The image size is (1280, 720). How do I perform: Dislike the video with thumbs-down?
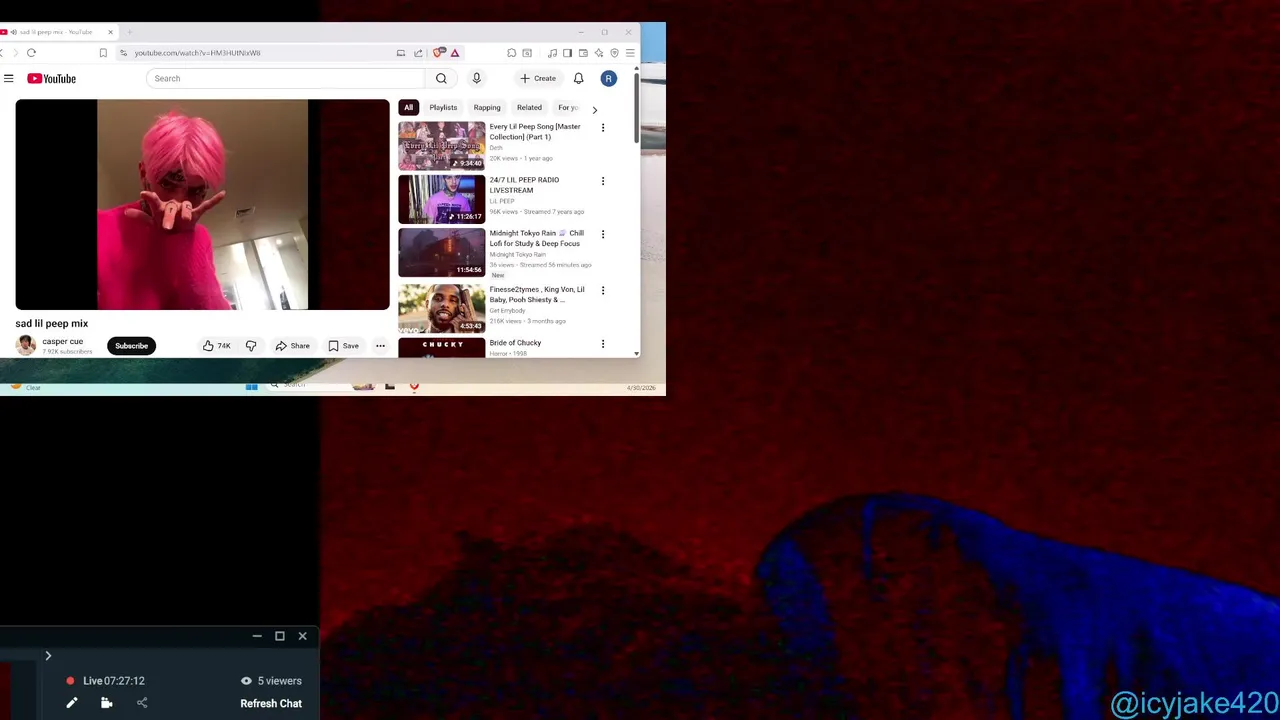click(x=251, y=346)
